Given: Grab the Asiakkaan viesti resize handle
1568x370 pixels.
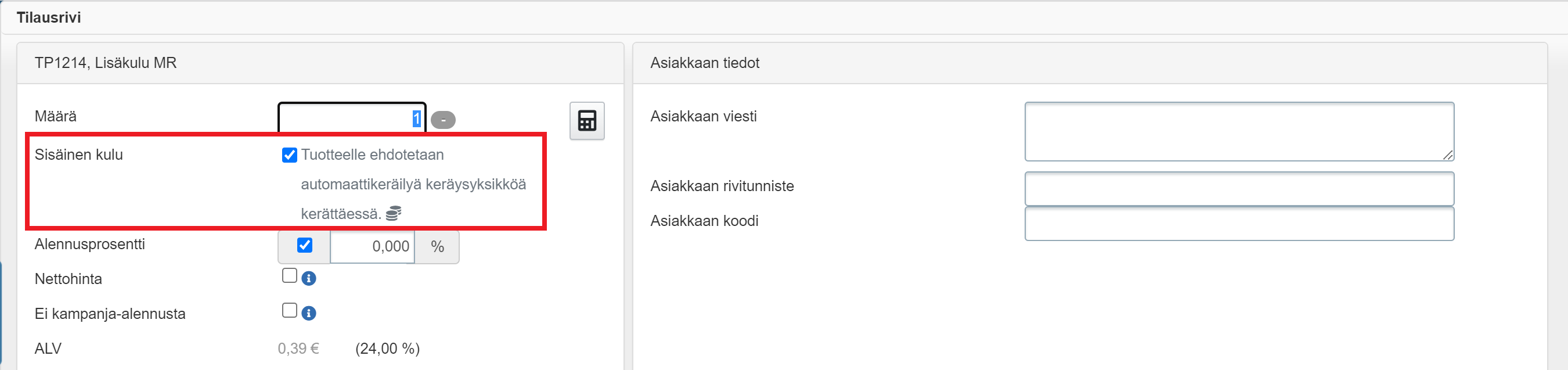Looking at the screenshot, I should (1447, 155).
